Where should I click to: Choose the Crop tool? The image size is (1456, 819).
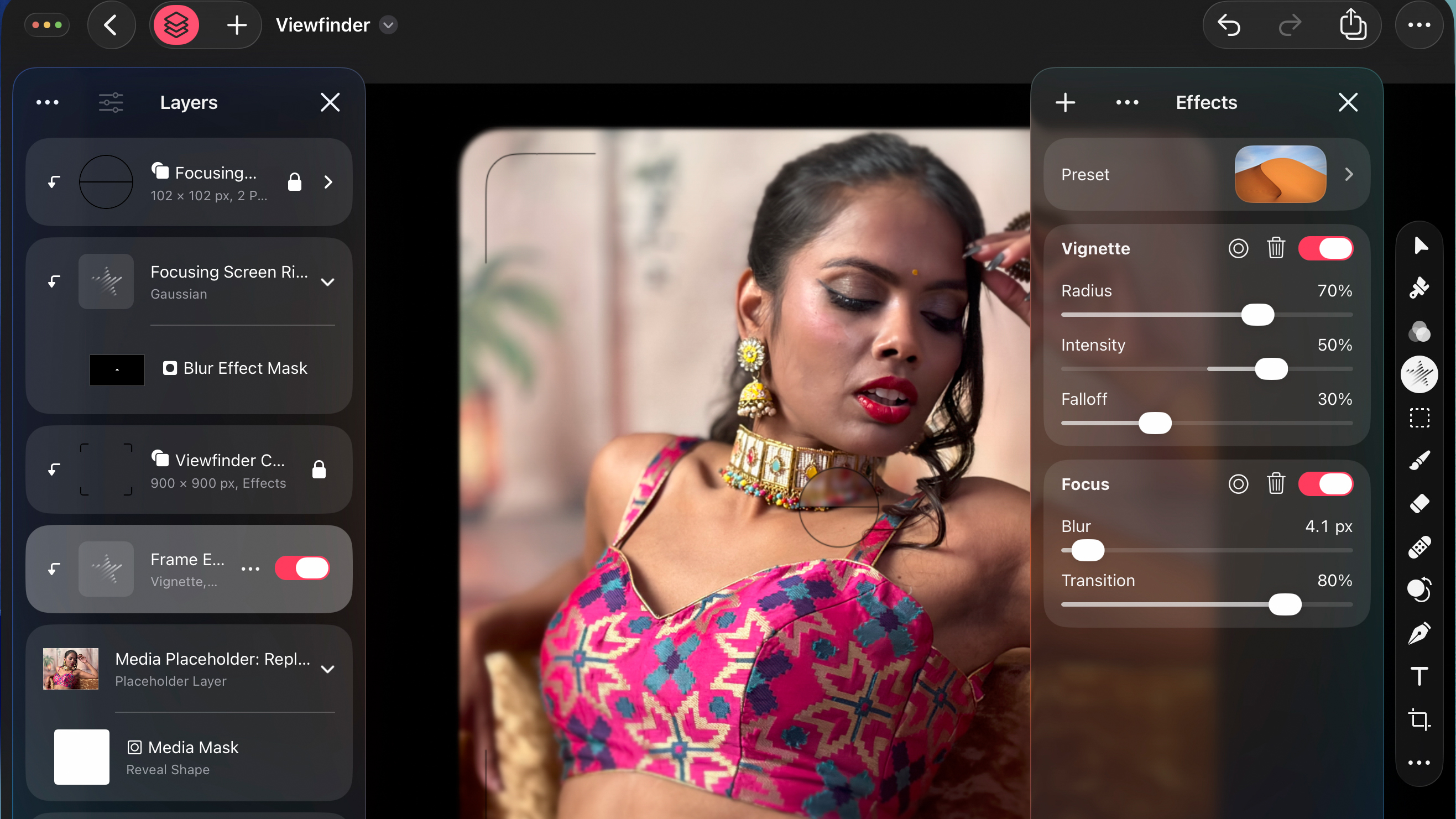[1420, 719]
